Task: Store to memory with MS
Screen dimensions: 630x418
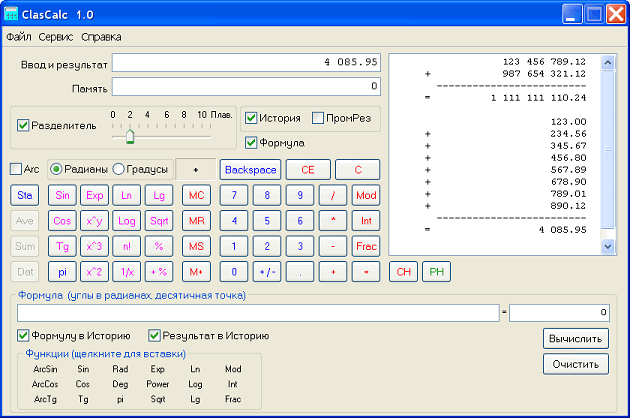Action: [196, 246]
